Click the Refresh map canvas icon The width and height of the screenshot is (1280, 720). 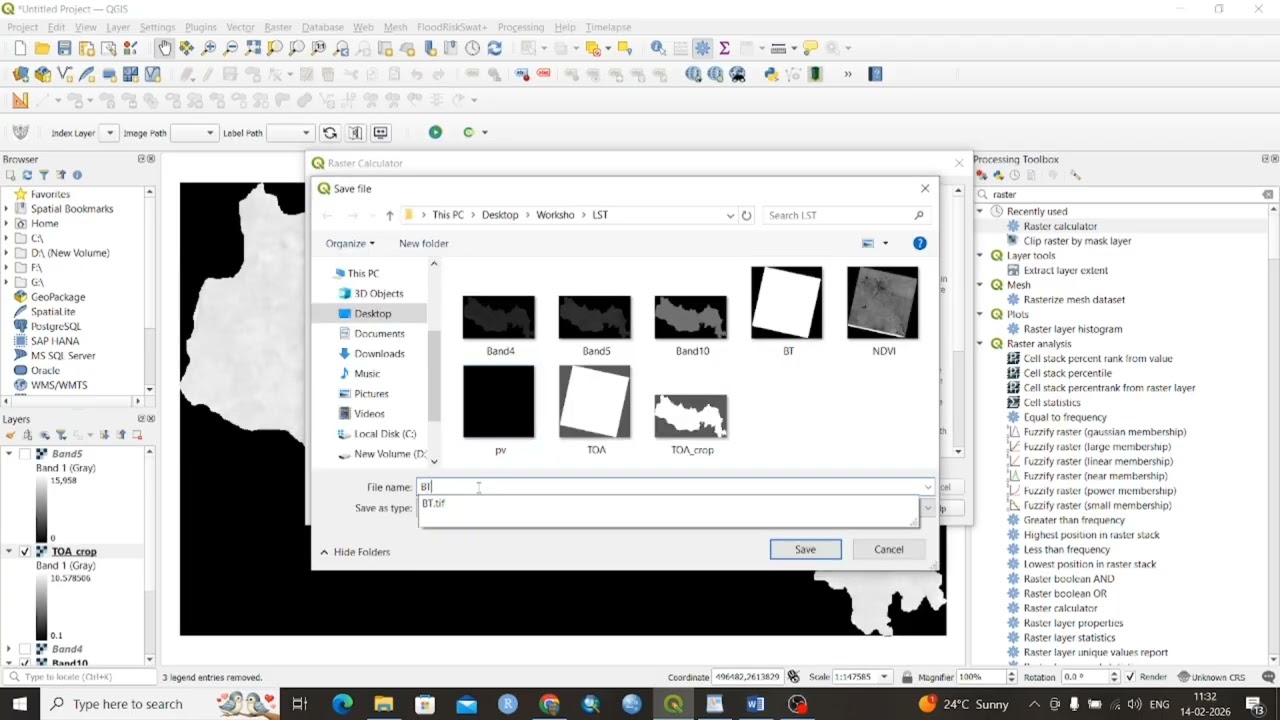pos(494,48)
